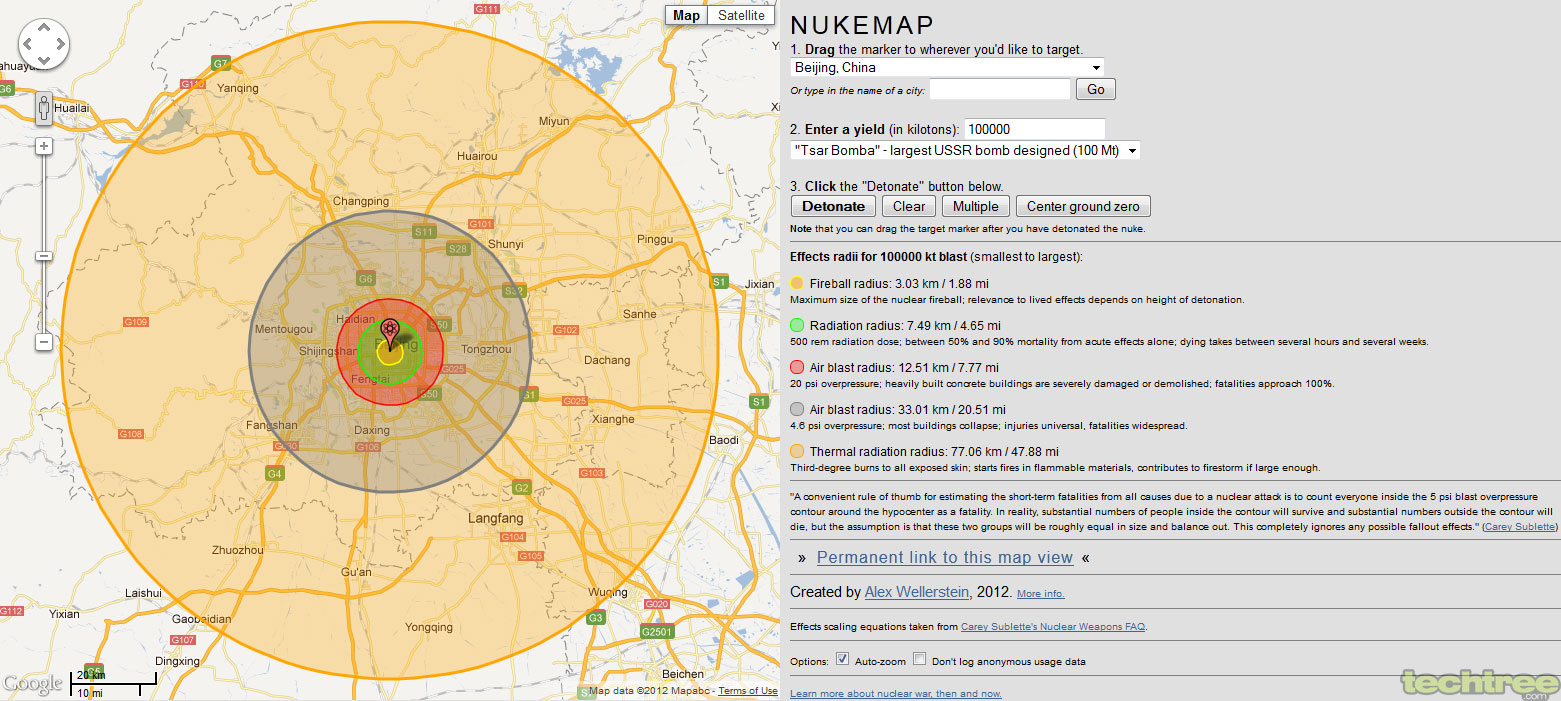Click the Center ground zero button
Screen dimensions: 1561x701
(1083, 206)
